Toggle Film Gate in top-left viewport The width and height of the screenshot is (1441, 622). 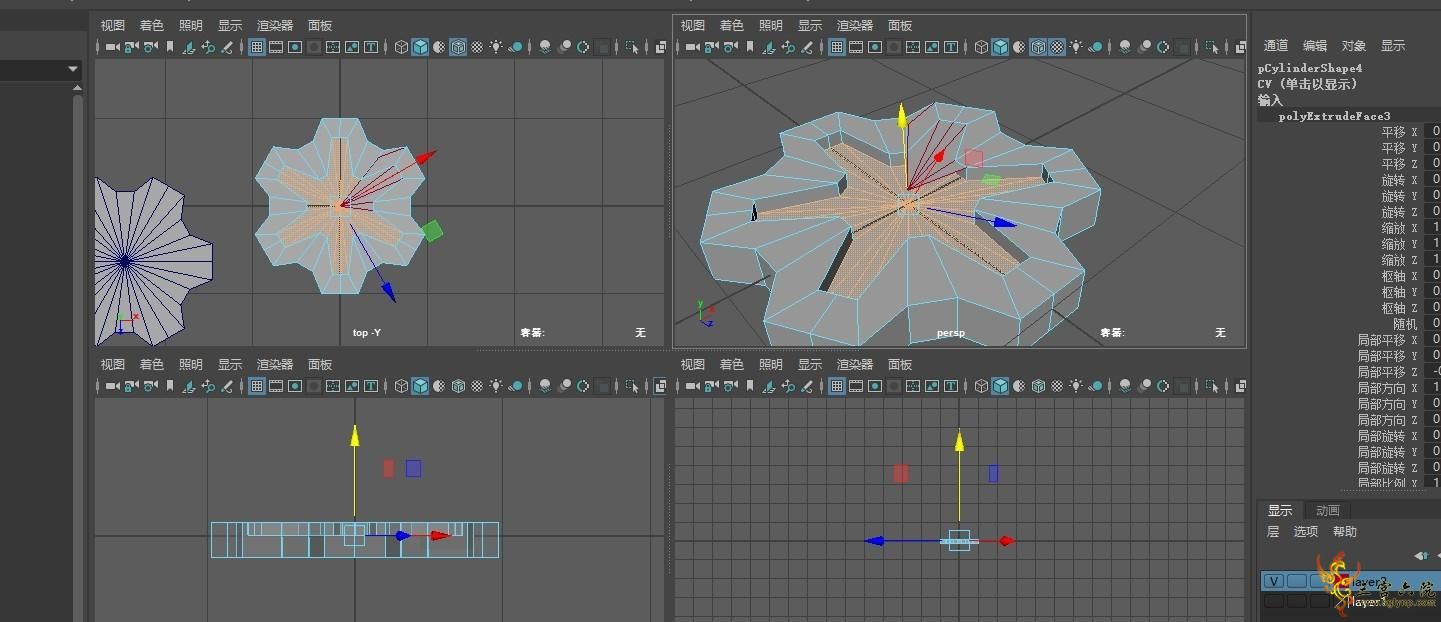click(x=276, y=47)
